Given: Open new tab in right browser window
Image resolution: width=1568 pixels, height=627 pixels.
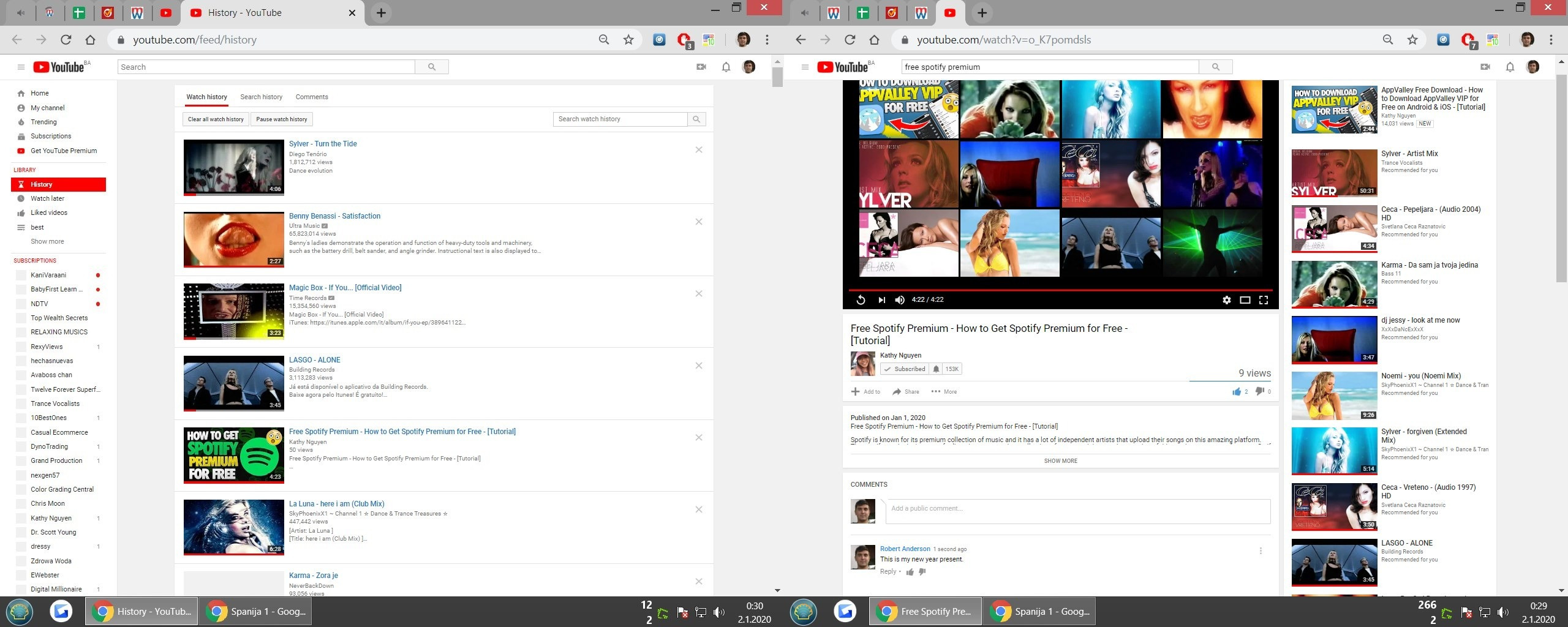Looking at the screenshot, I should pos(982,13).
